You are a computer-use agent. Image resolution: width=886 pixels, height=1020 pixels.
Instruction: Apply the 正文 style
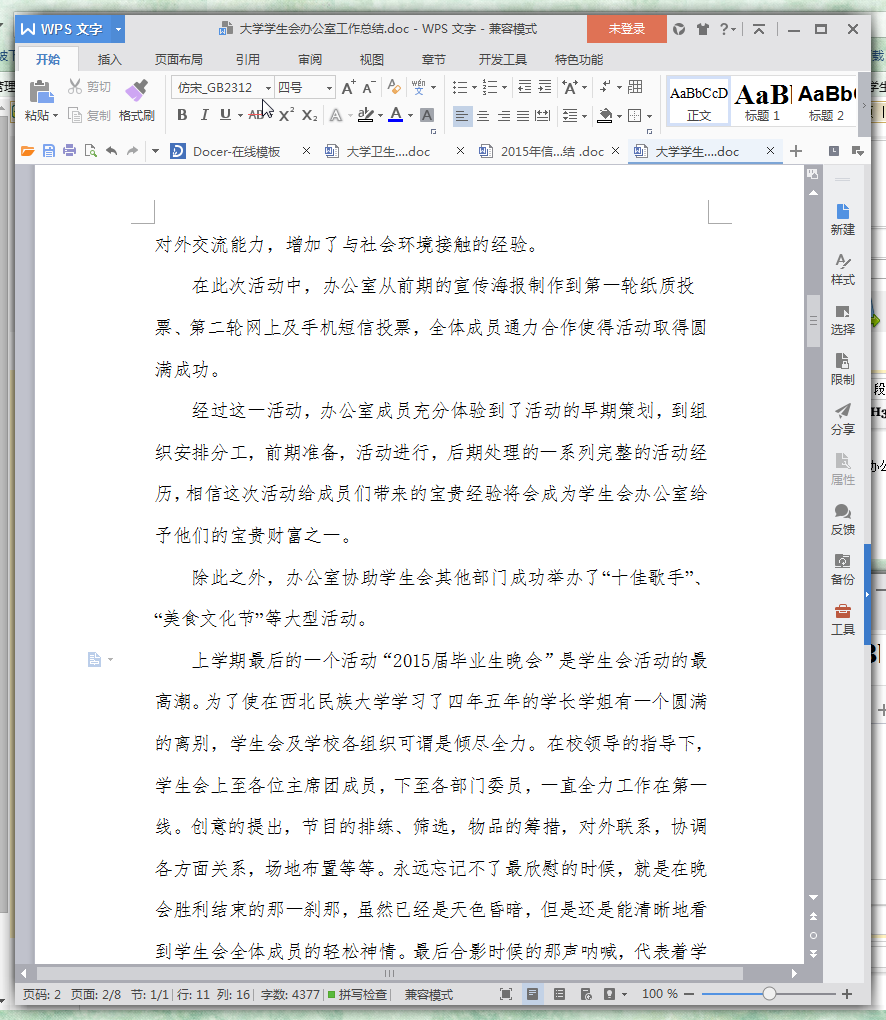(x=699, y=103)
